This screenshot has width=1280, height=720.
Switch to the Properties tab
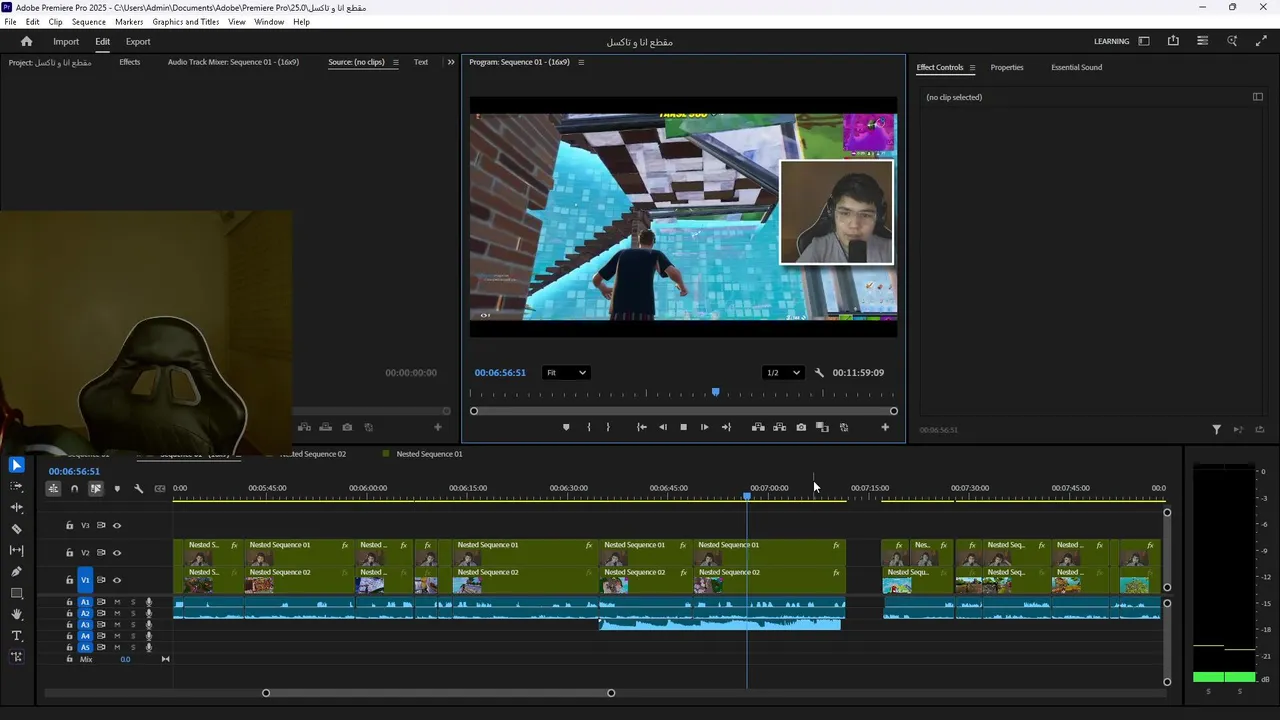click(1007, 68)
